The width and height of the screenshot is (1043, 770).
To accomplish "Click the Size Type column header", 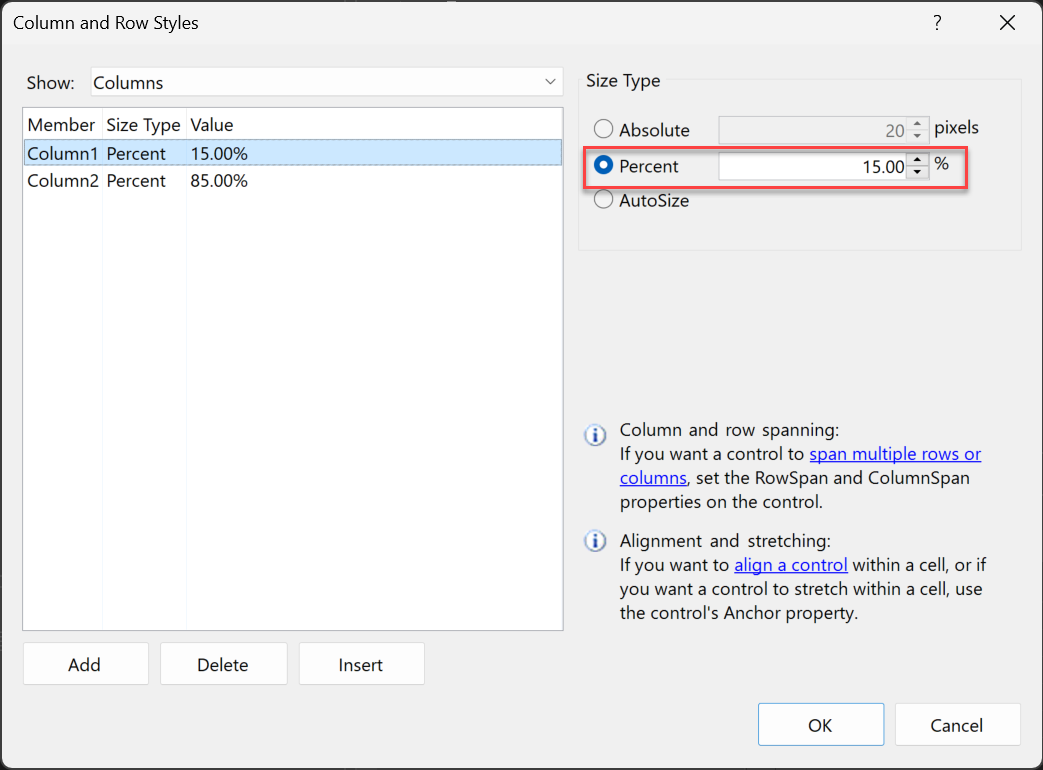I will (x=143, y=124).
